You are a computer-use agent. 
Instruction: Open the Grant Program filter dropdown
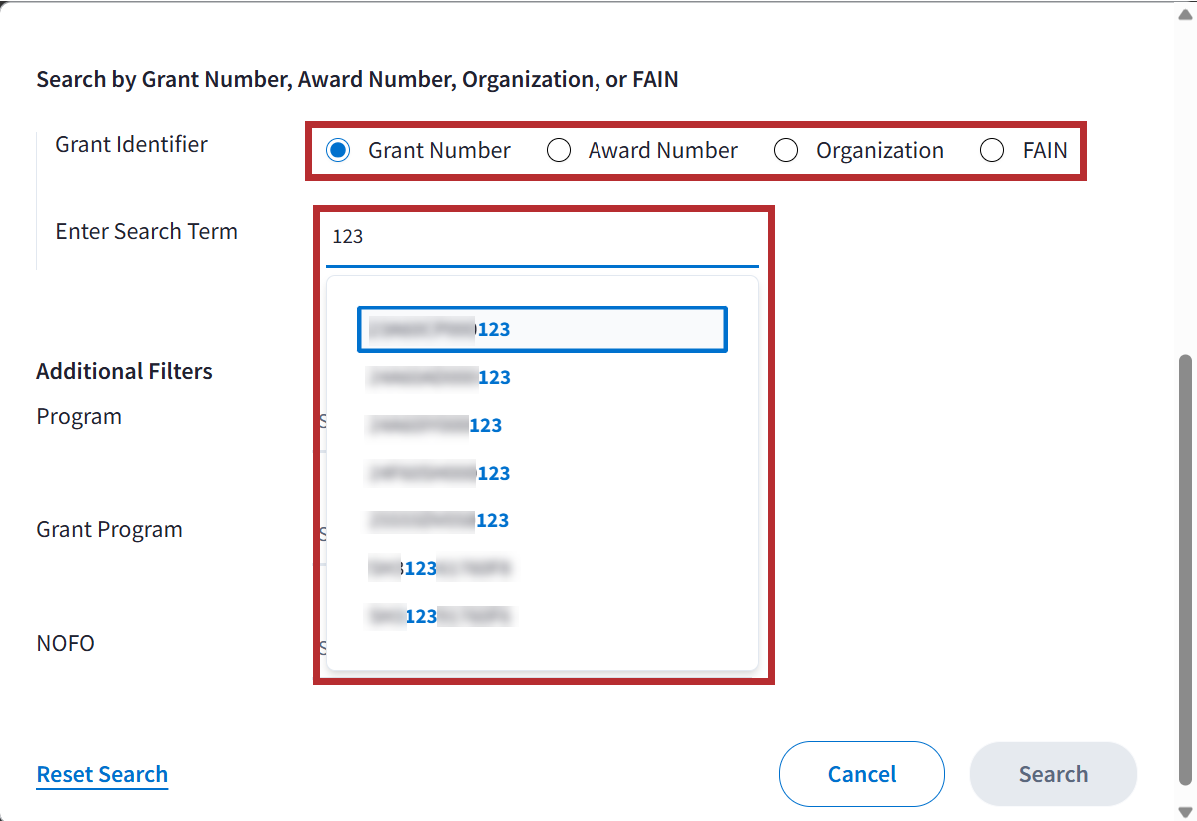click(x=322, y=533)
